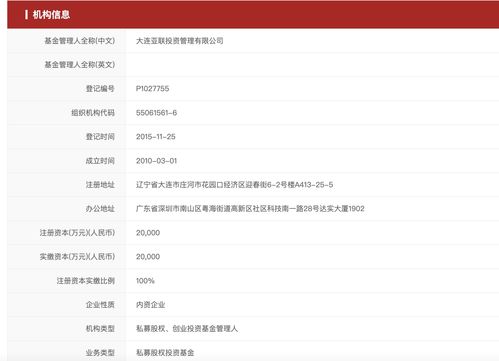Viewport: 499px width, 361px height.
Task: Click the 注册地址 label
Action: pos(100,185)
